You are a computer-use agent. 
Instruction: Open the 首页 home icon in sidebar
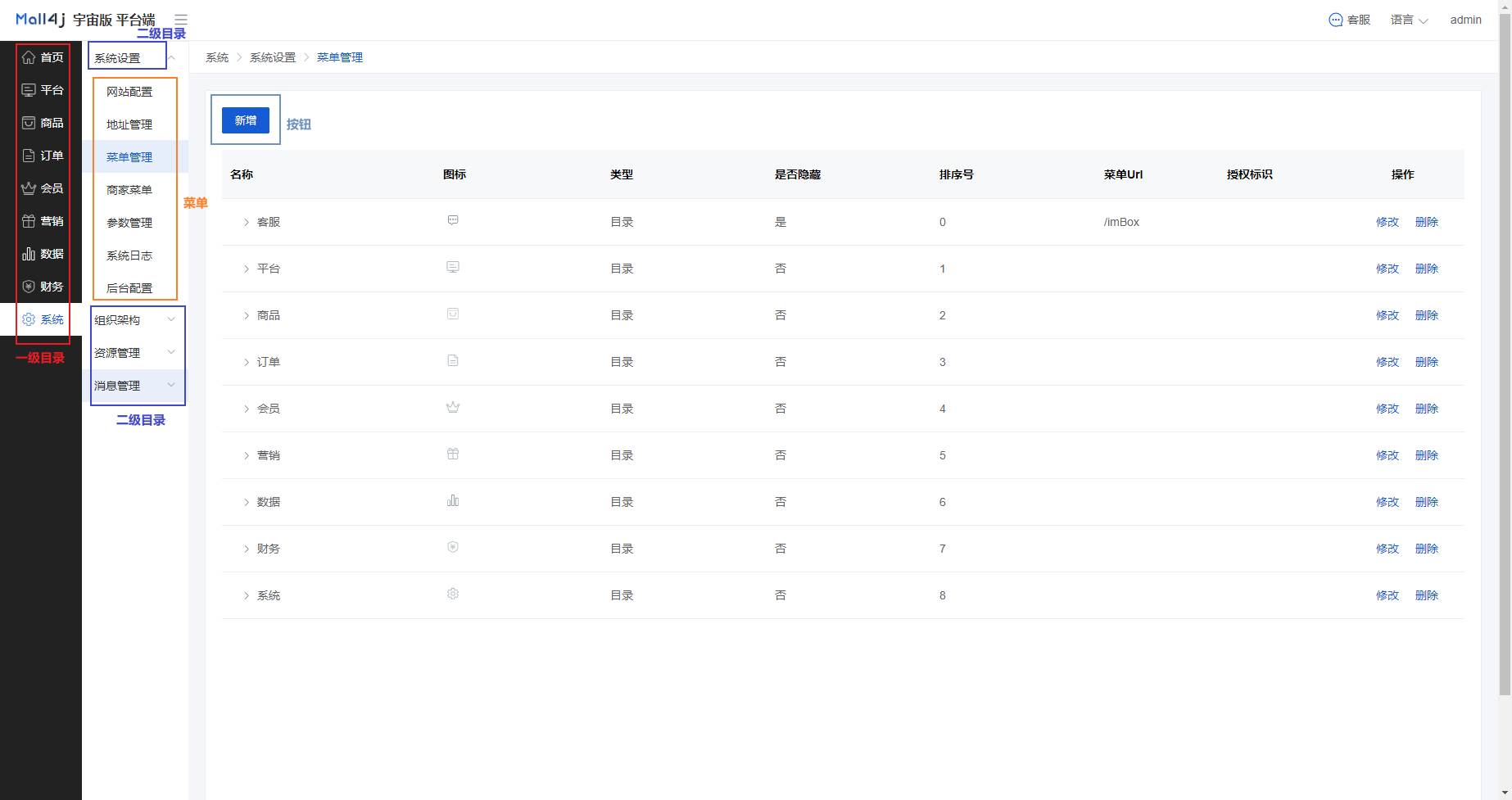(x=29, y=57)
